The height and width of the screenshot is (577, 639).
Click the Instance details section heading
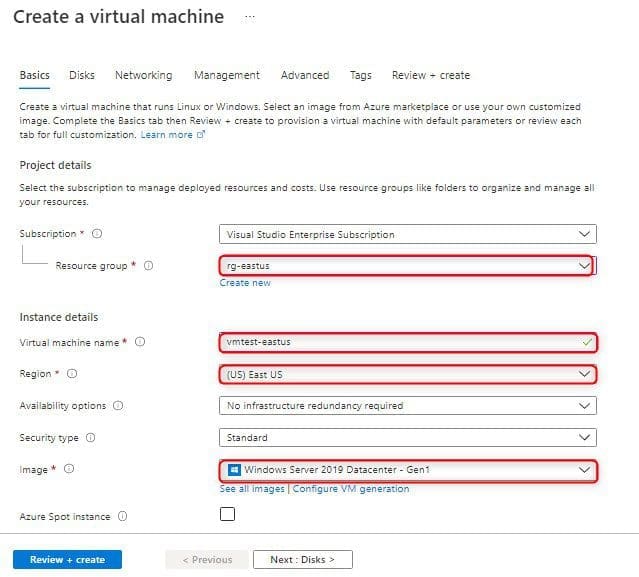pos(59,317)
